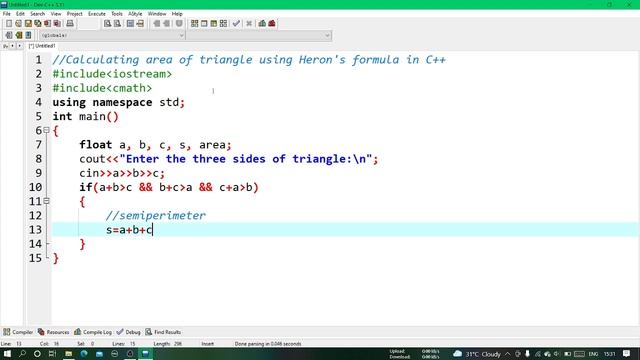Open File Explorer from the taskbar
Screen dimensions: 640x360
pos(69,354)
